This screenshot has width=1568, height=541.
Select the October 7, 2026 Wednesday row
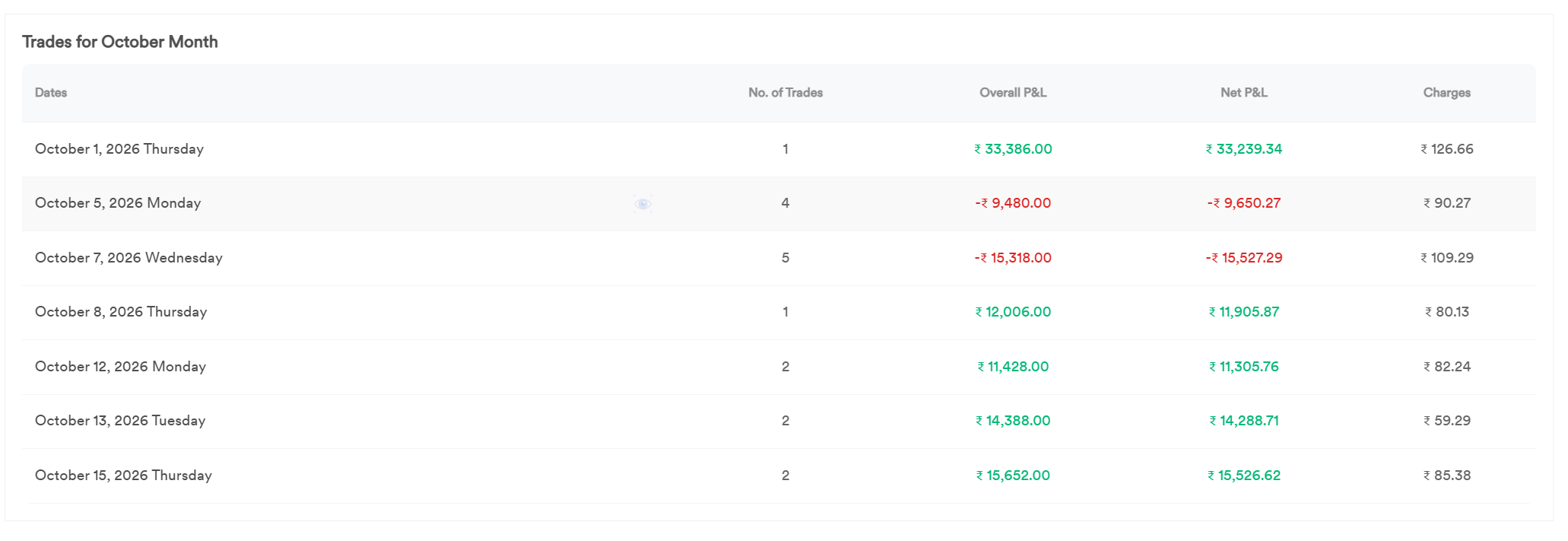(779, 258)
